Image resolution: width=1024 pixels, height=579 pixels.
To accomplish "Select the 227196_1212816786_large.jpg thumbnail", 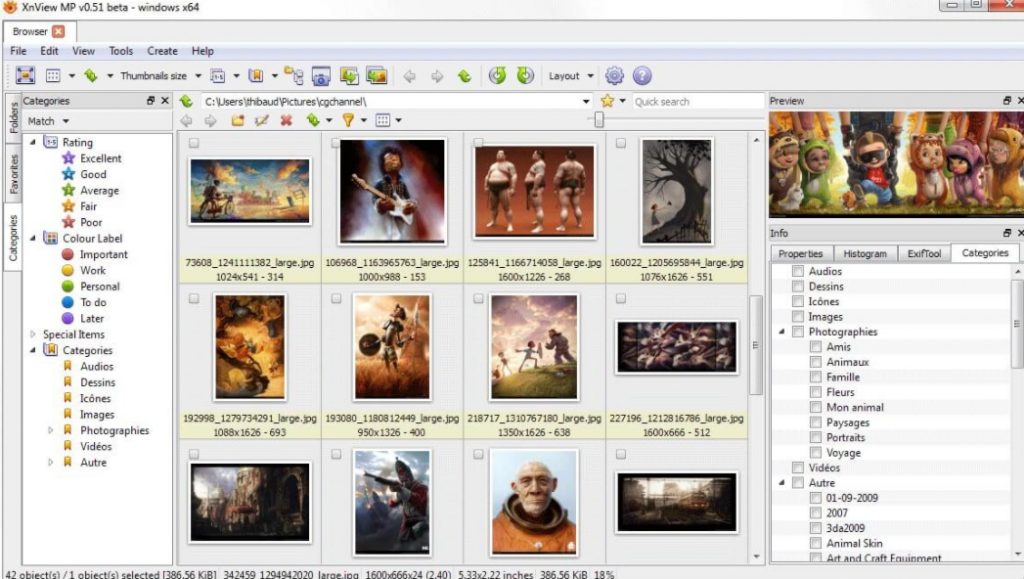I will 677,347.
